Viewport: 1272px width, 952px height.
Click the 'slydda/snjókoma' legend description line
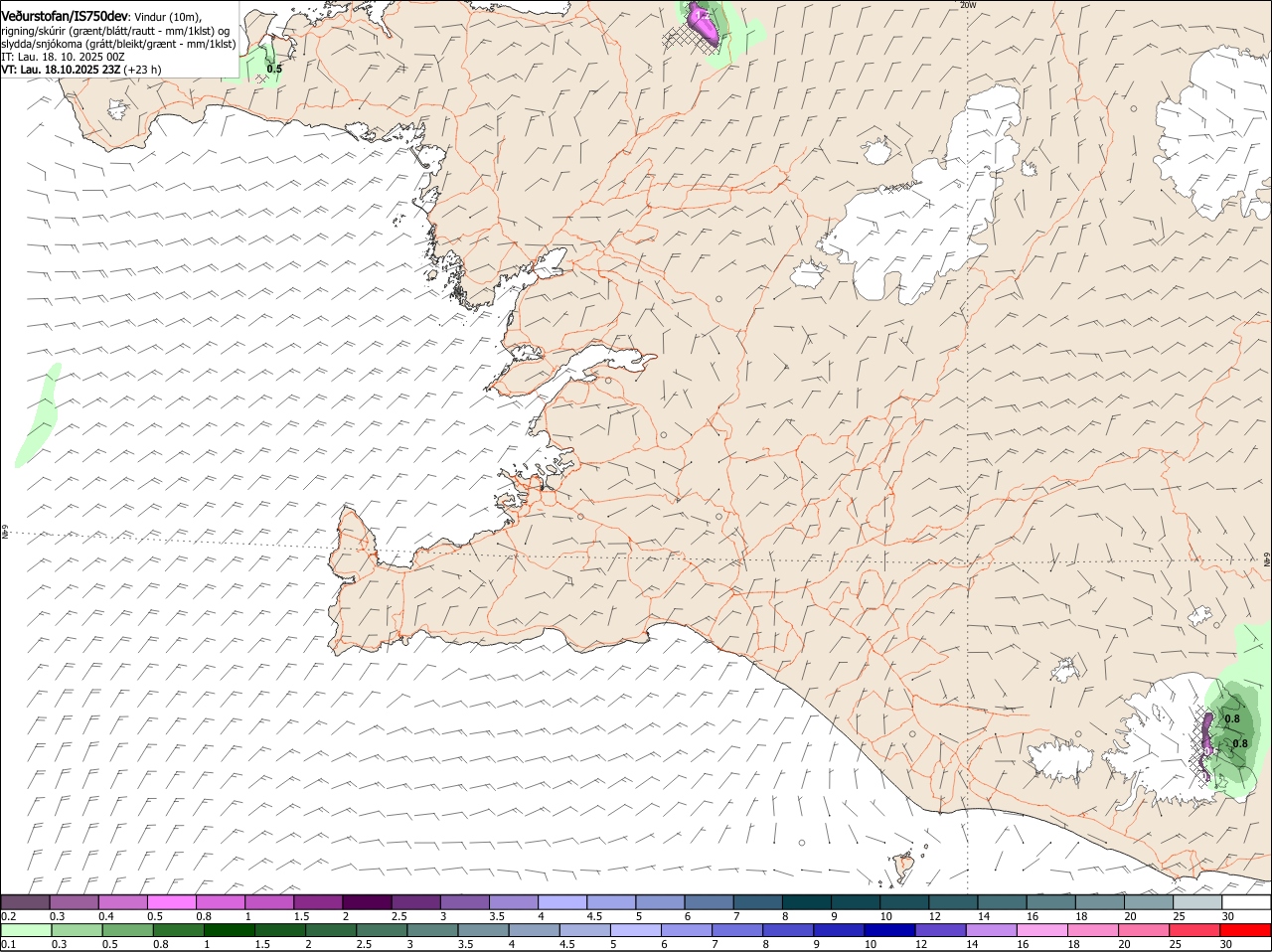tap(118, 44)
